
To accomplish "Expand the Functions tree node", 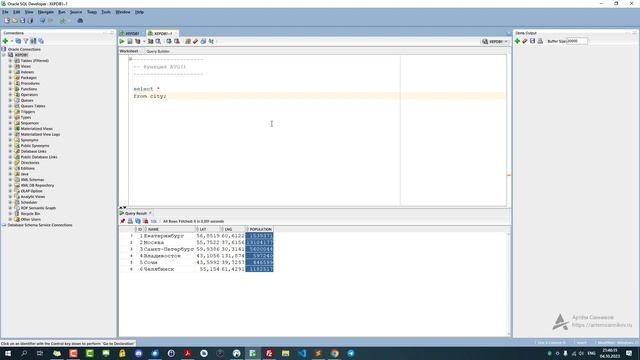I will tap(11, 89).
